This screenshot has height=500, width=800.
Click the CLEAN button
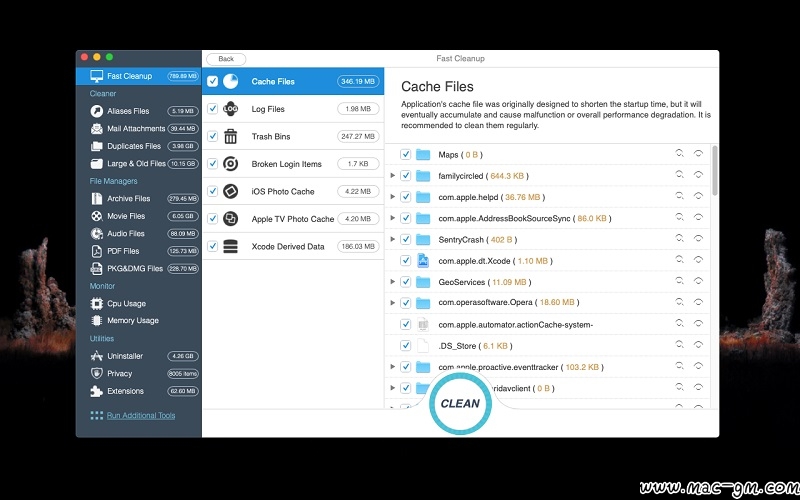pyautogui.click(x=460, y=403)
